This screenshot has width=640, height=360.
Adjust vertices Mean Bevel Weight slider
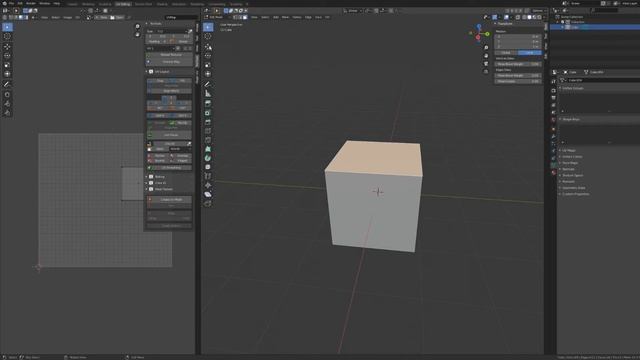coord(518,64)
